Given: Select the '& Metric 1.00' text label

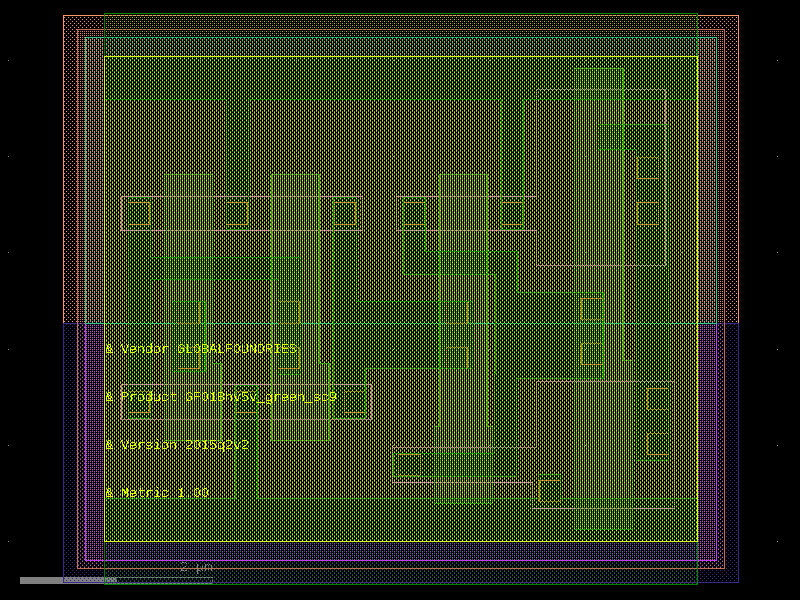Looking at the screenshot, I should tap(157, 493).
